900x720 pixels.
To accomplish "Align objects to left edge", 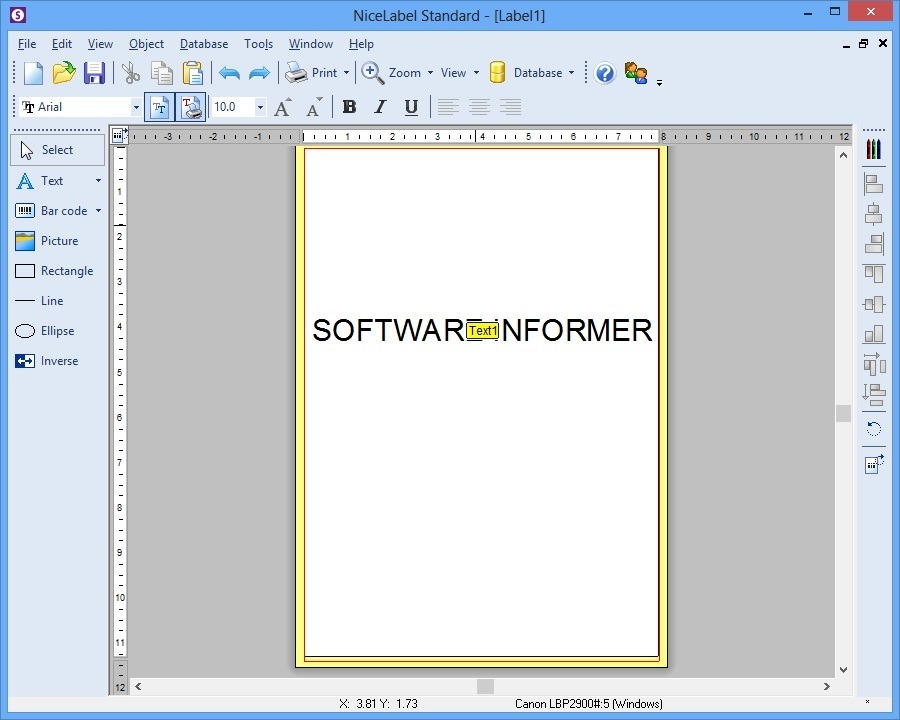I will point(874,184).
